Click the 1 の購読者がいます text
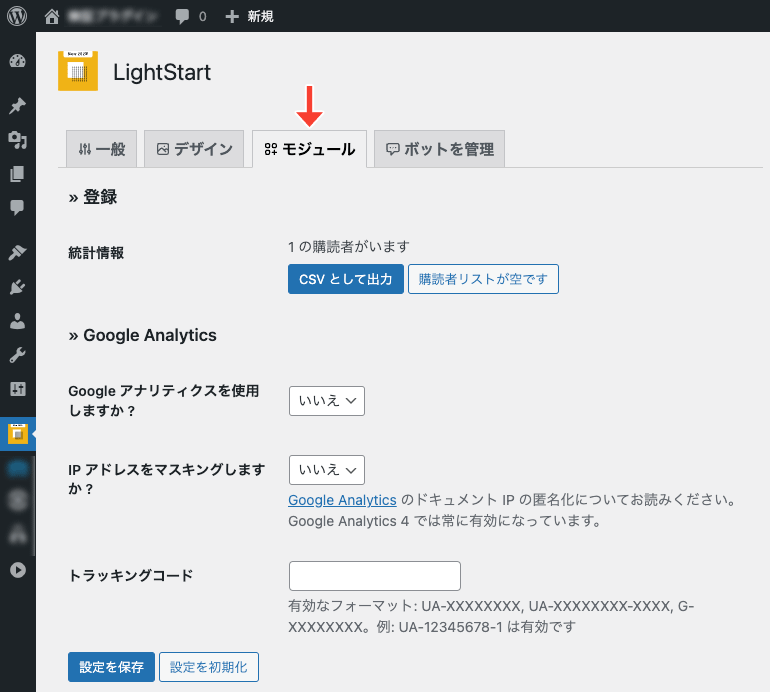This screenshot has height=692, width=770. [349, 247]
